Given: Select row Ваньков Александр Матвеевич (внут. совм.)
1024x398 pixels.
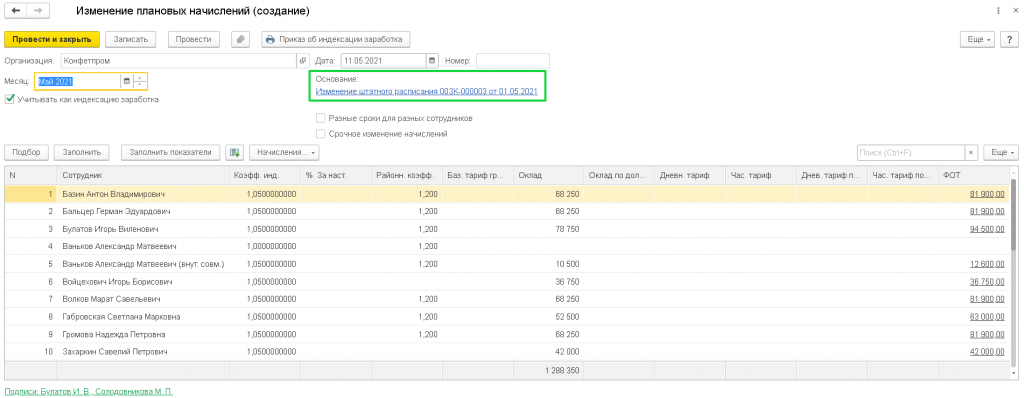Looking at the screenshot, I should pyautogui.click(x=507, y=264).
